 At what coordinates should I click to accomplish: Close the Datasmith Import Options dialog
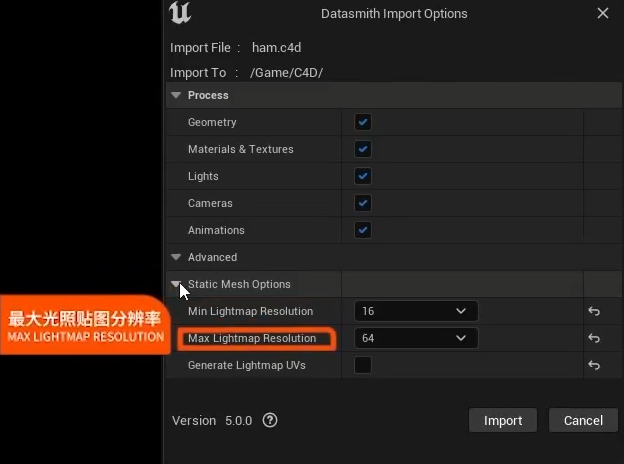click(x=603, y=13)
